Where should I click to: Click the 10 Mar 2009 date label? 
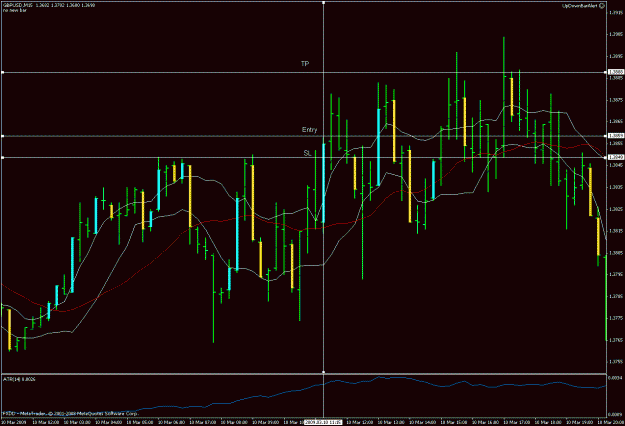click(x=14, y=422)
